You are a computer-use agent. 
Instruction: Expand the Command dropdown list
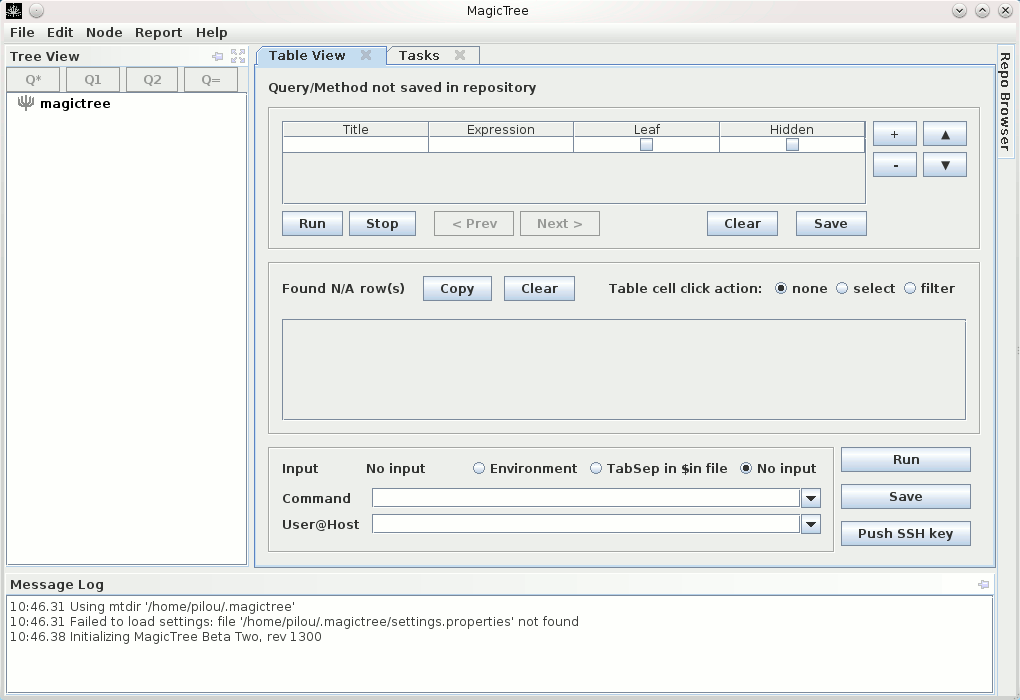pyautogui.click(x=811, y=499)
